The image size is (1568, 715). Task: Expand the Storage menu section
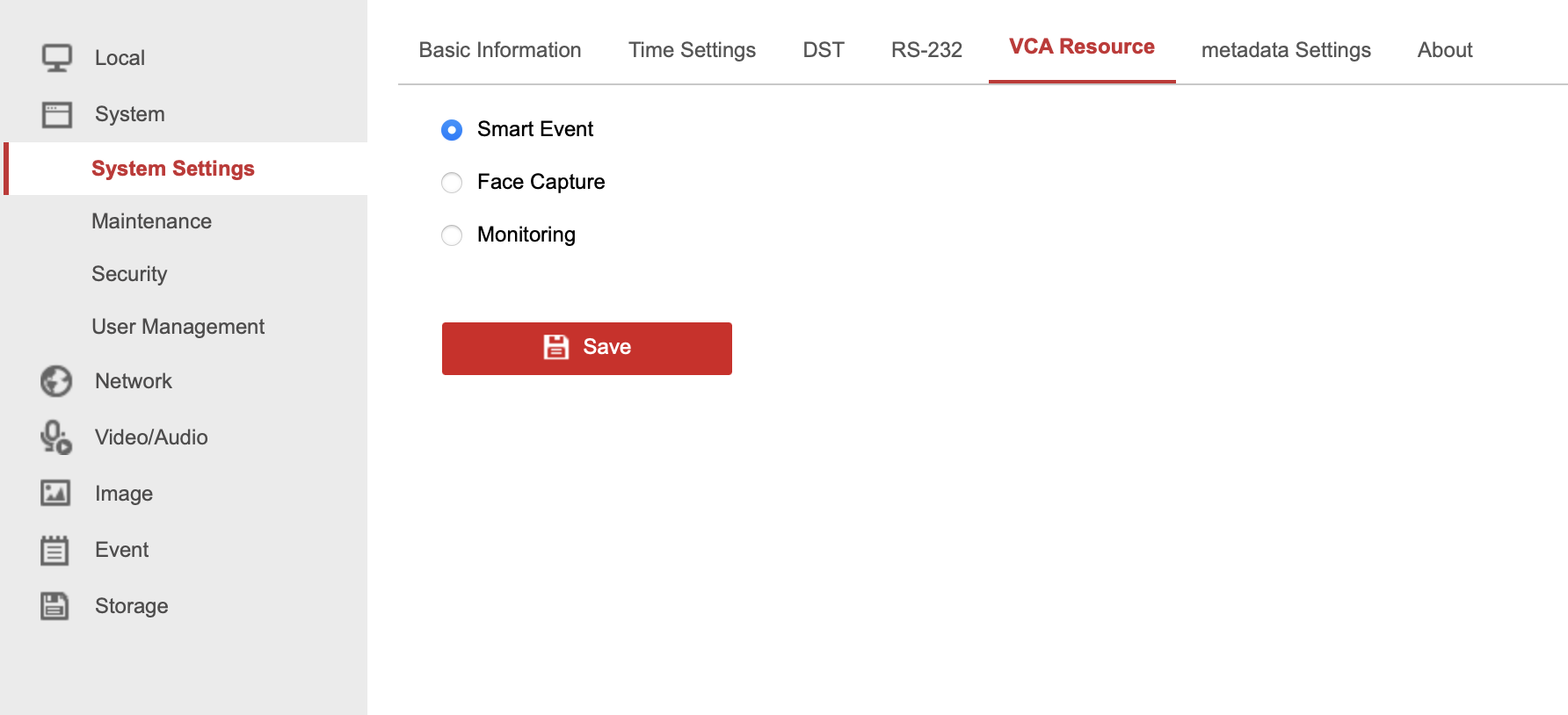pos(132,606)
